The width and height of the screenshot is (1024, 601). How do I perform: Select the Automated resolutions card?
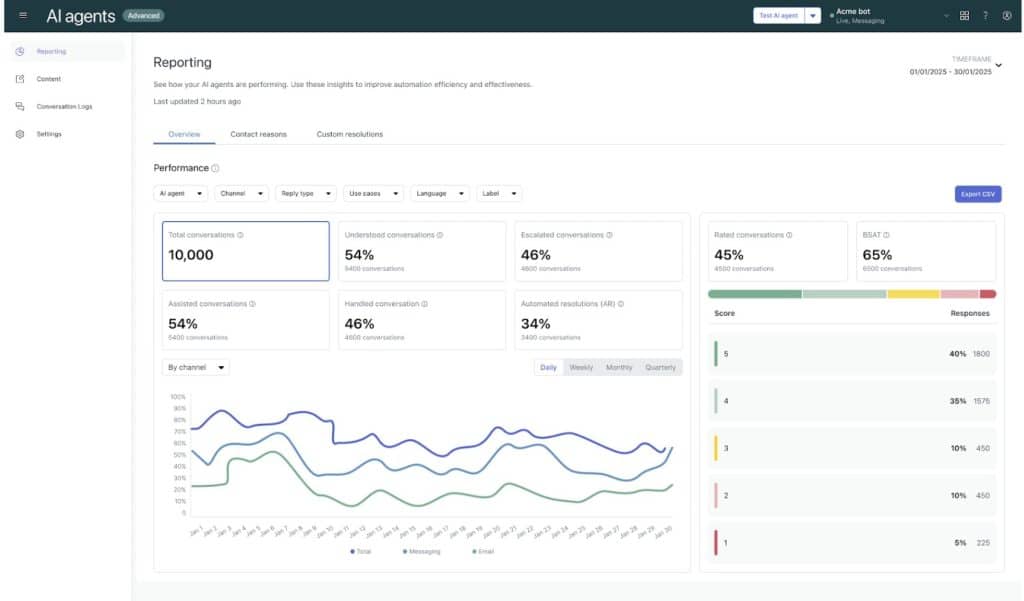coord(598,320)
